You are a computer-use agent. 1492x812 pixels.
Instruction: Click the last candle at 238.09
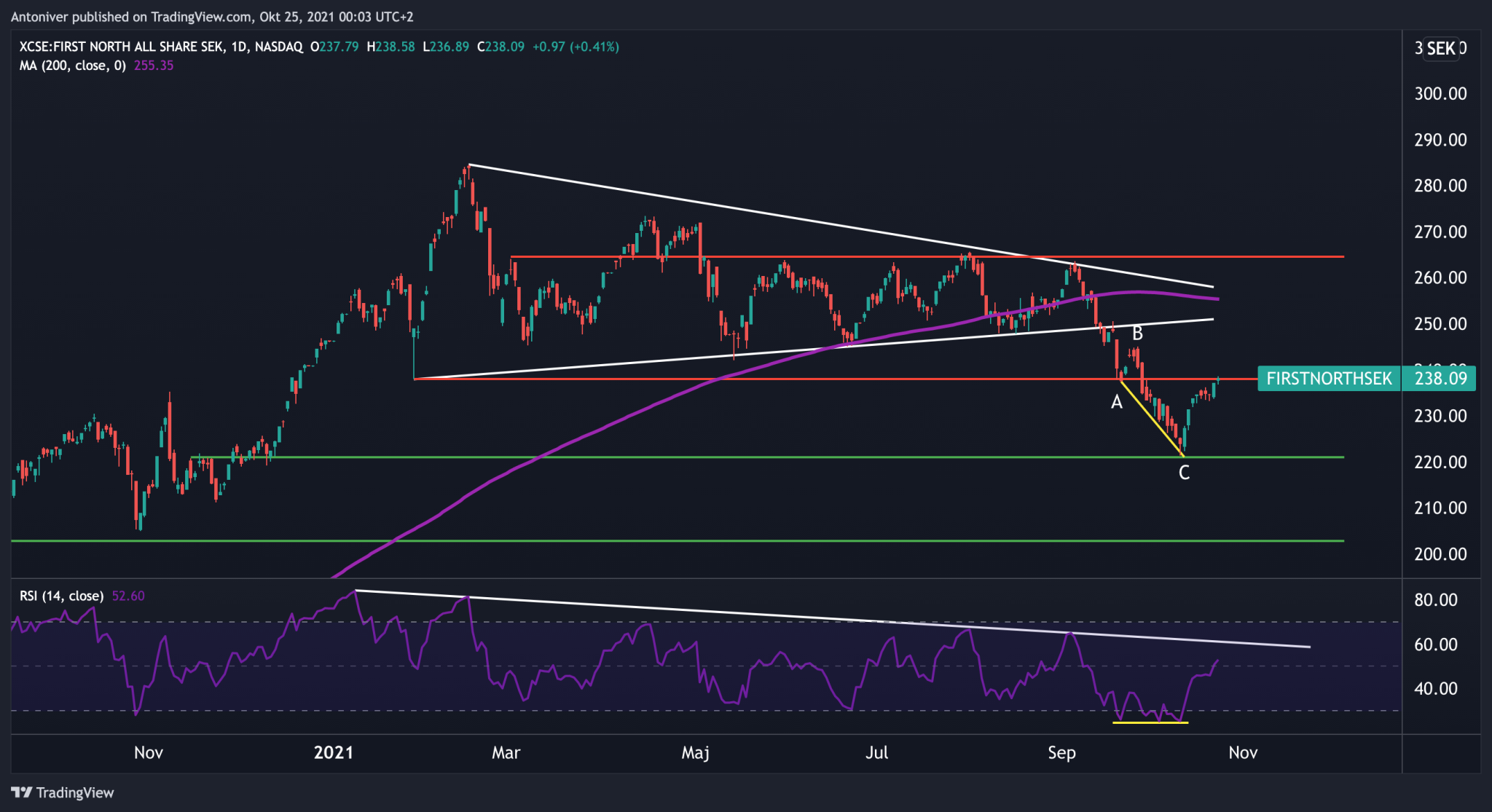(1218, 380)
